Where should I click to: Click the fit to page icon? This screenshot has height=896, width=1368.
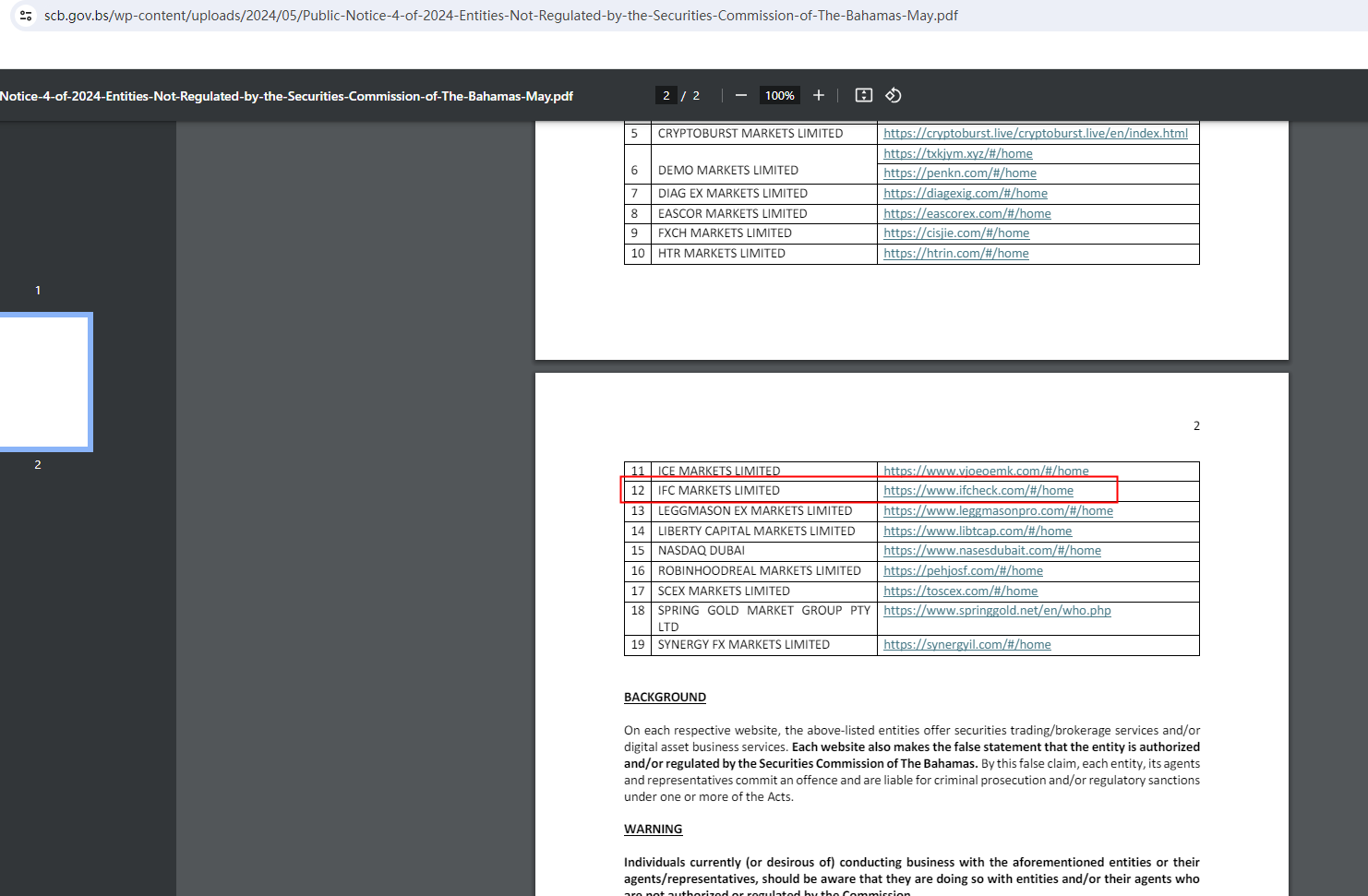[x=863, y=96]
